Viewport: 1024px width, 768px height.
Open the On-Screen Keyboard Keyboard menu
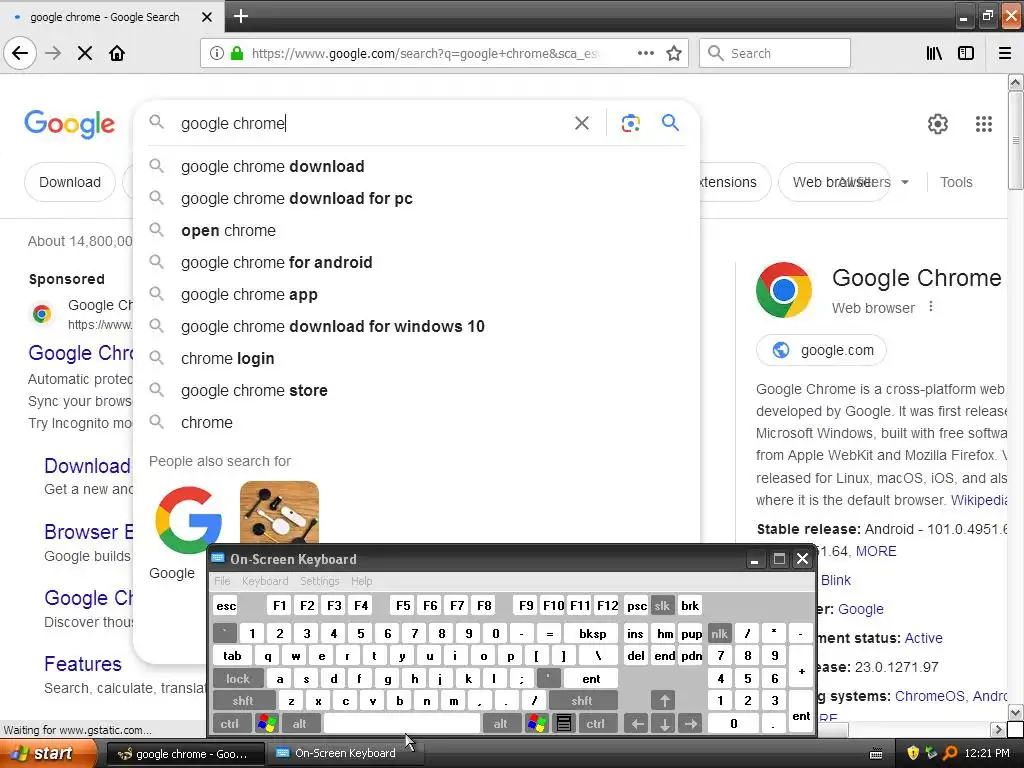[264, 581]
